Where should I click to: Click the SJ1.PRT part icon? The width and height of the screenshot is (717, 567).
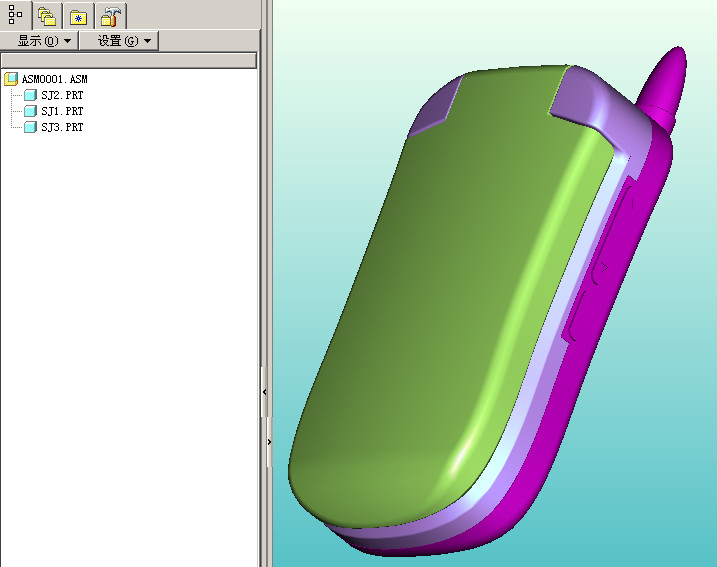click(x=30, y=111)
